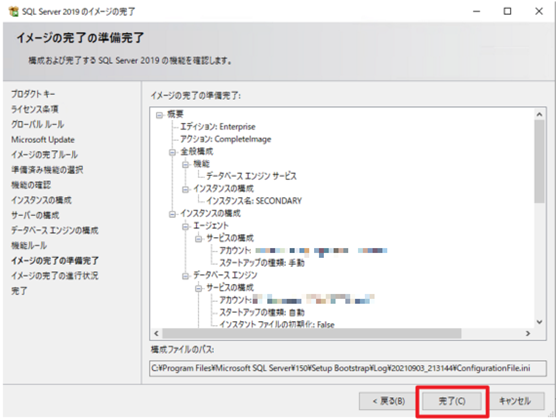Image resolution: width=556 pixels, height=419 pixels.
Task: Collapse the エージェント tree node
Action: click(x=185, y=226)
